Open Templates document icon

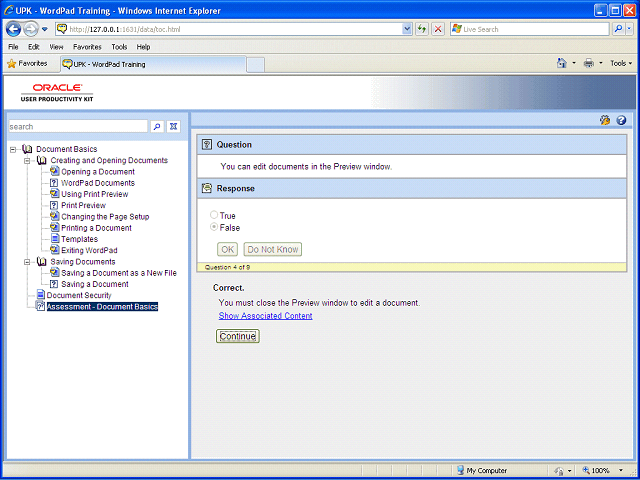55,239
